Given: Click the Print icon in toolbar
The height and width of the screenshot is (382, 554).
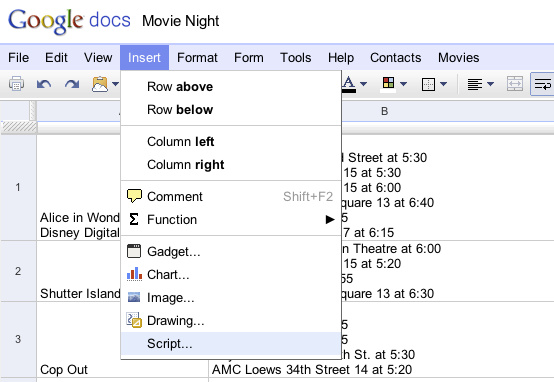Looking at the screenshot, I should (x=16, y=84).
